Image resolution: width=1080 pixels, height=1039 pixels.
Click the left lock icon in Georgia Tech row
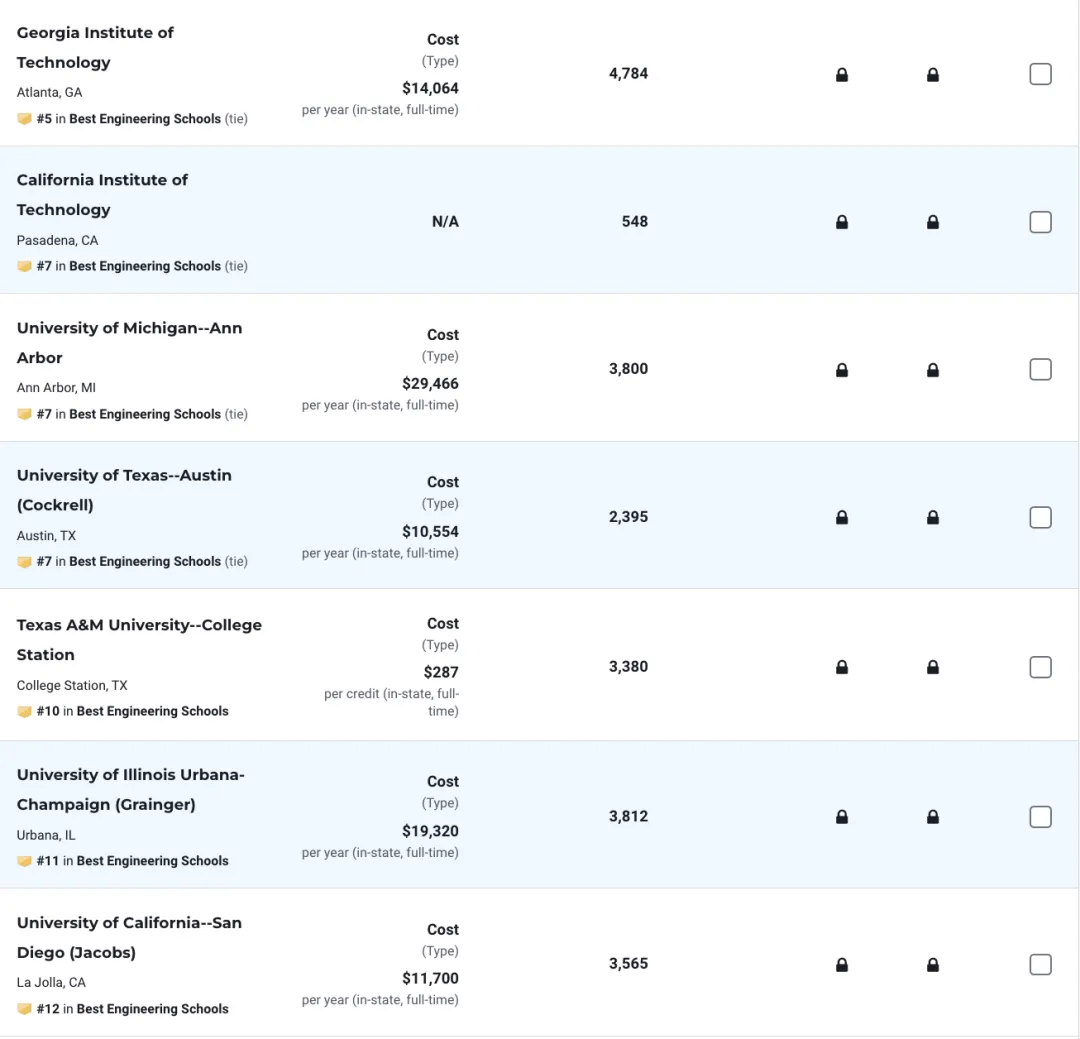pyautogui.click(x=842, y=75)
